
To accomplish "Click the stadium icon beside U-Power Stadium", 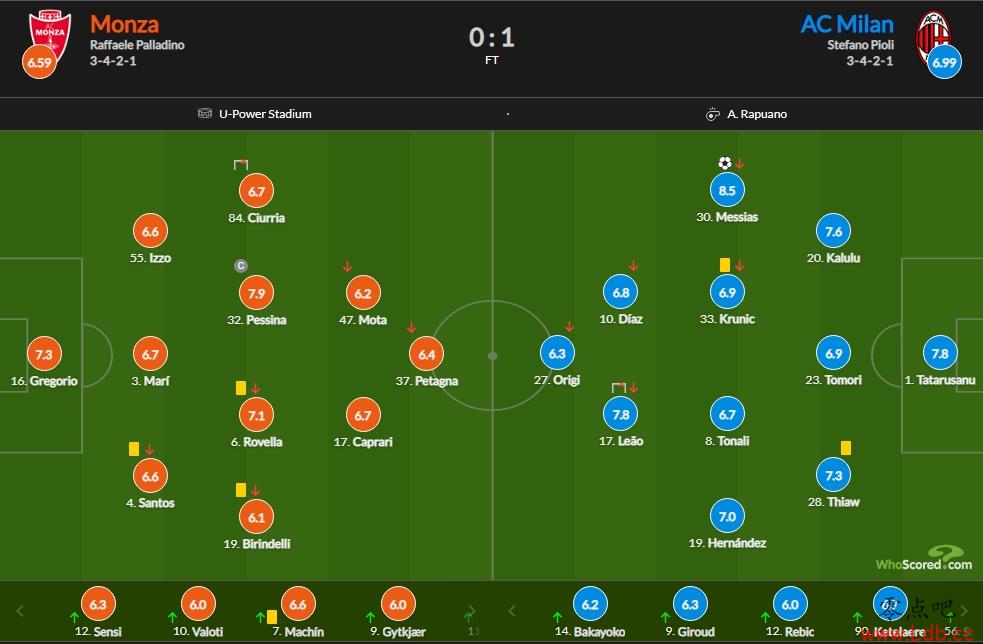I will click(x=205, y=113).
